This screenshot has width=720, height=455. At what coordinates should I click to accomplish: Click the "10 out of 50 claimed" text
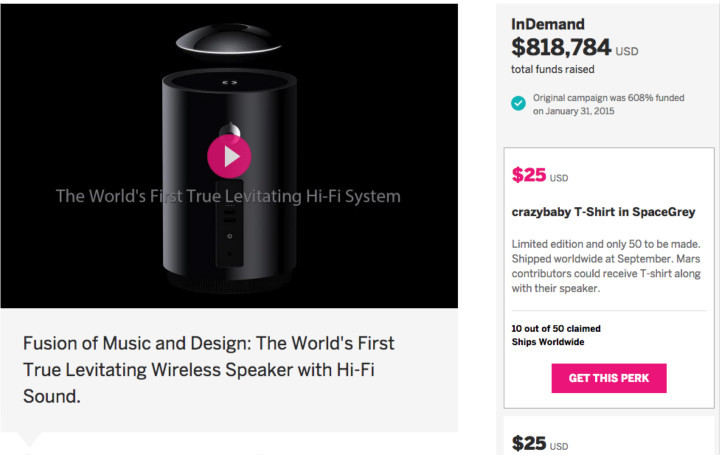556,328
